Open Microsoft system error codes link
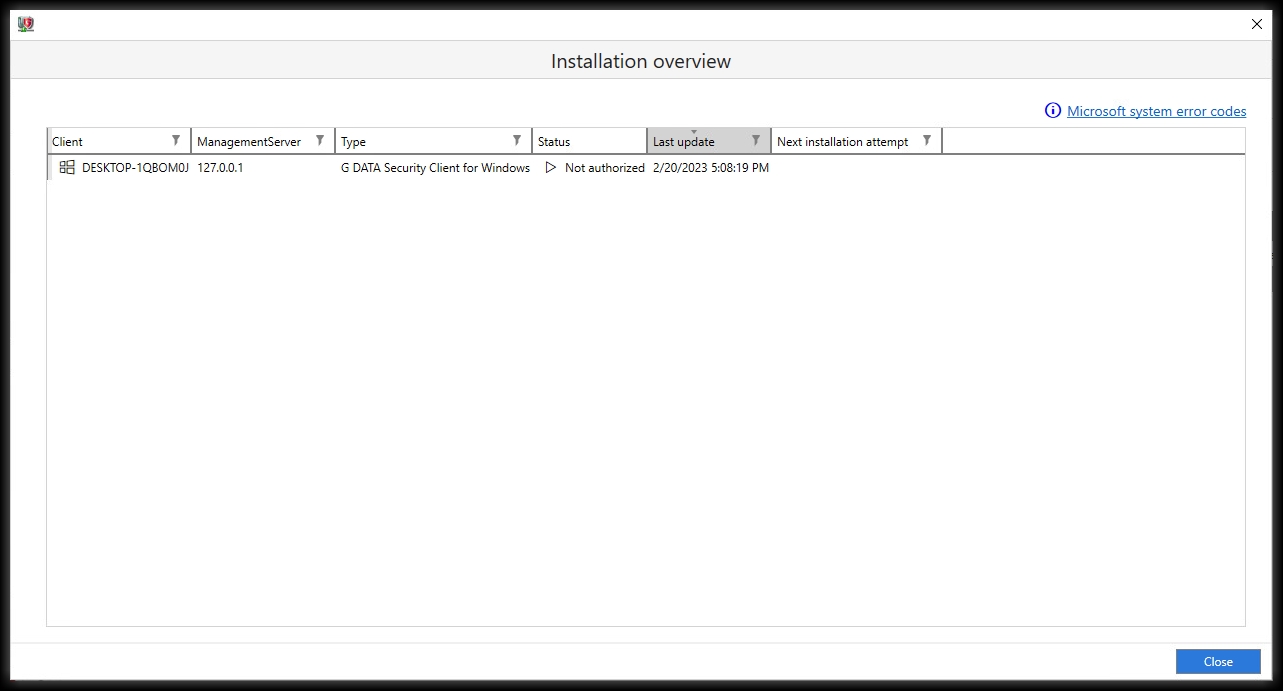The image size is (1283, 691). click(1156, 111)
